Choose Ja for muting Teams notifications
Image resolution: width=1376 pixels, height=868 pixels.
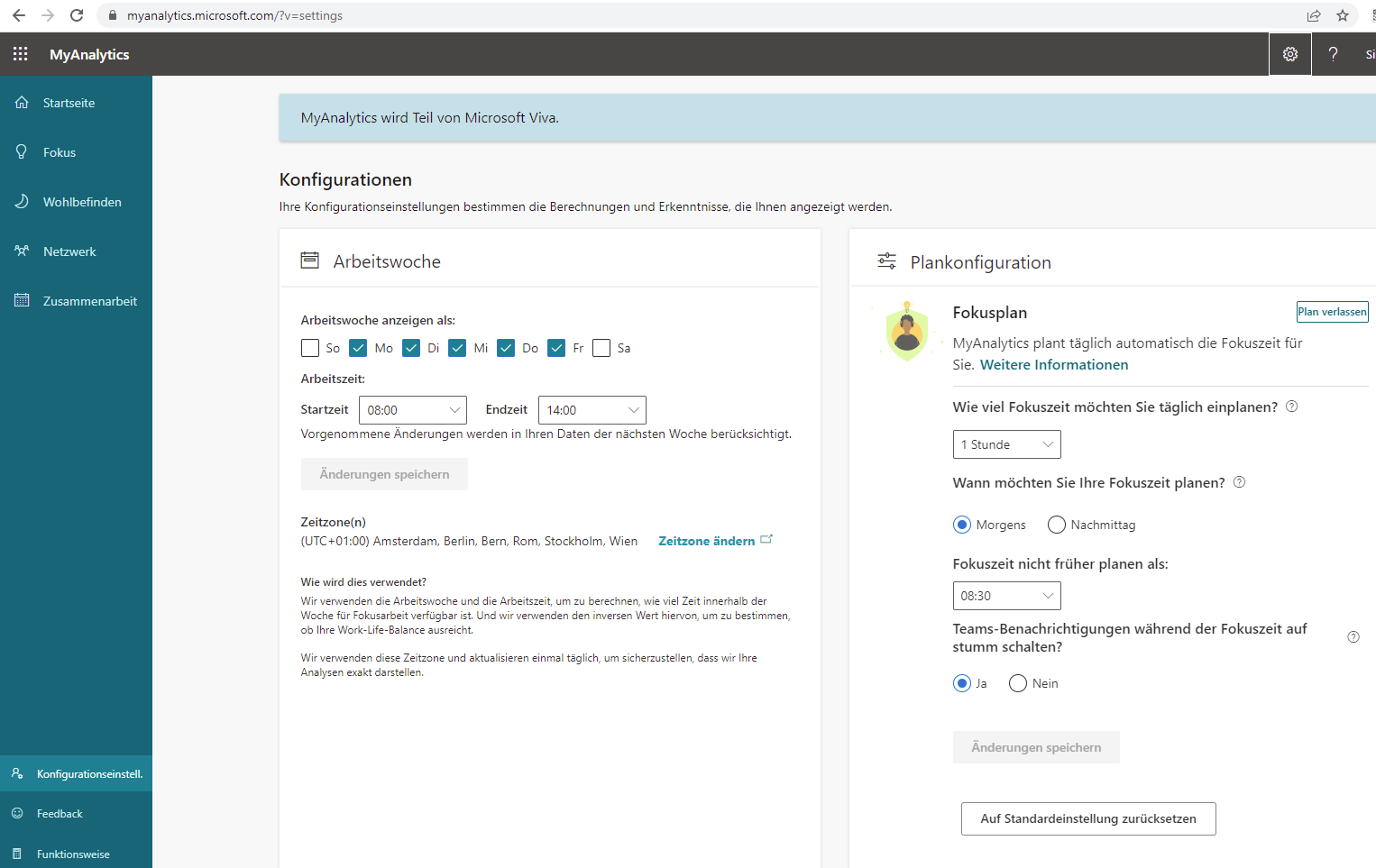click(962, 683)
